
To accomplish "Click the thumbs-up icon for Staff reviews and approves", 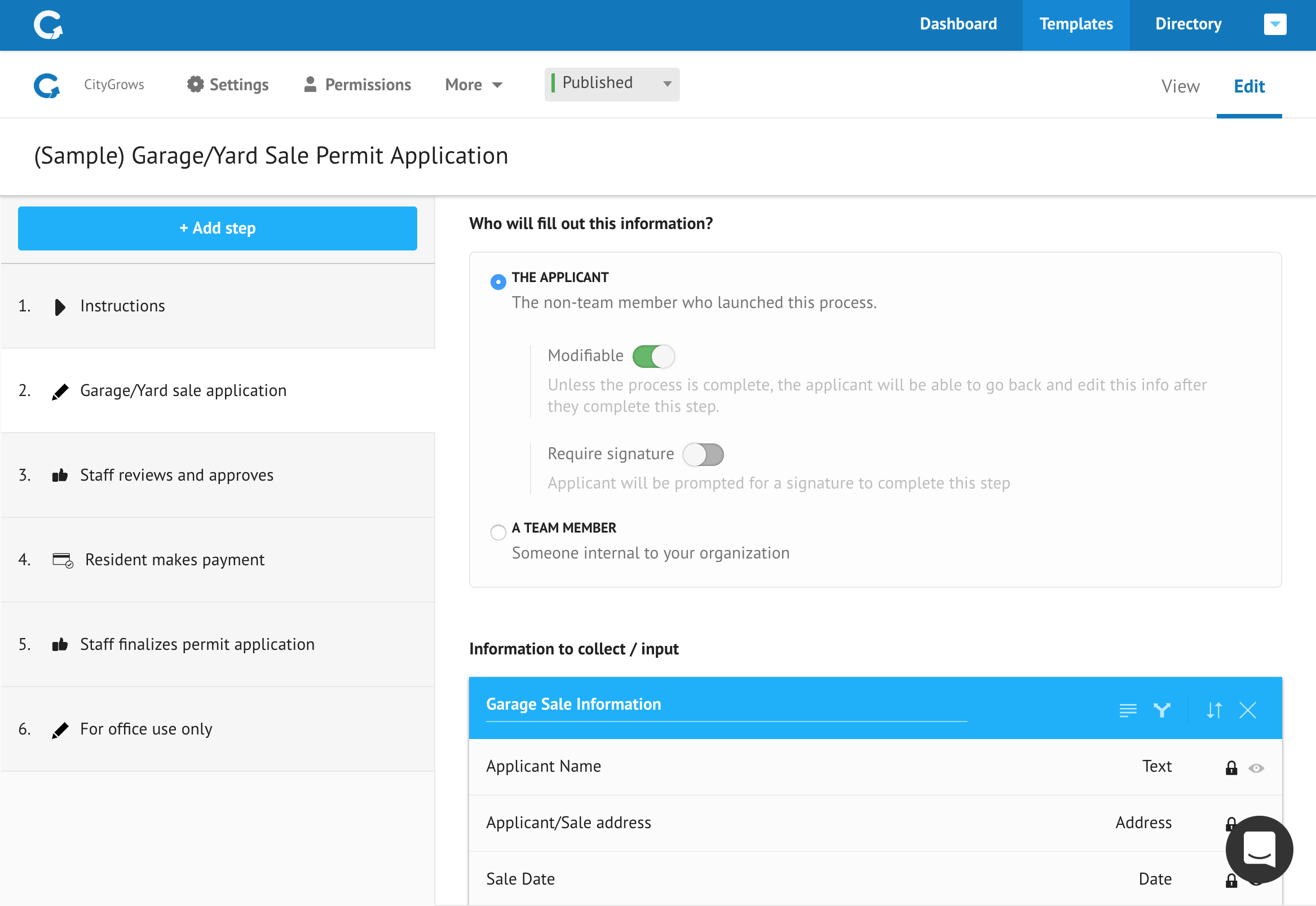I will tap(60, 475).
